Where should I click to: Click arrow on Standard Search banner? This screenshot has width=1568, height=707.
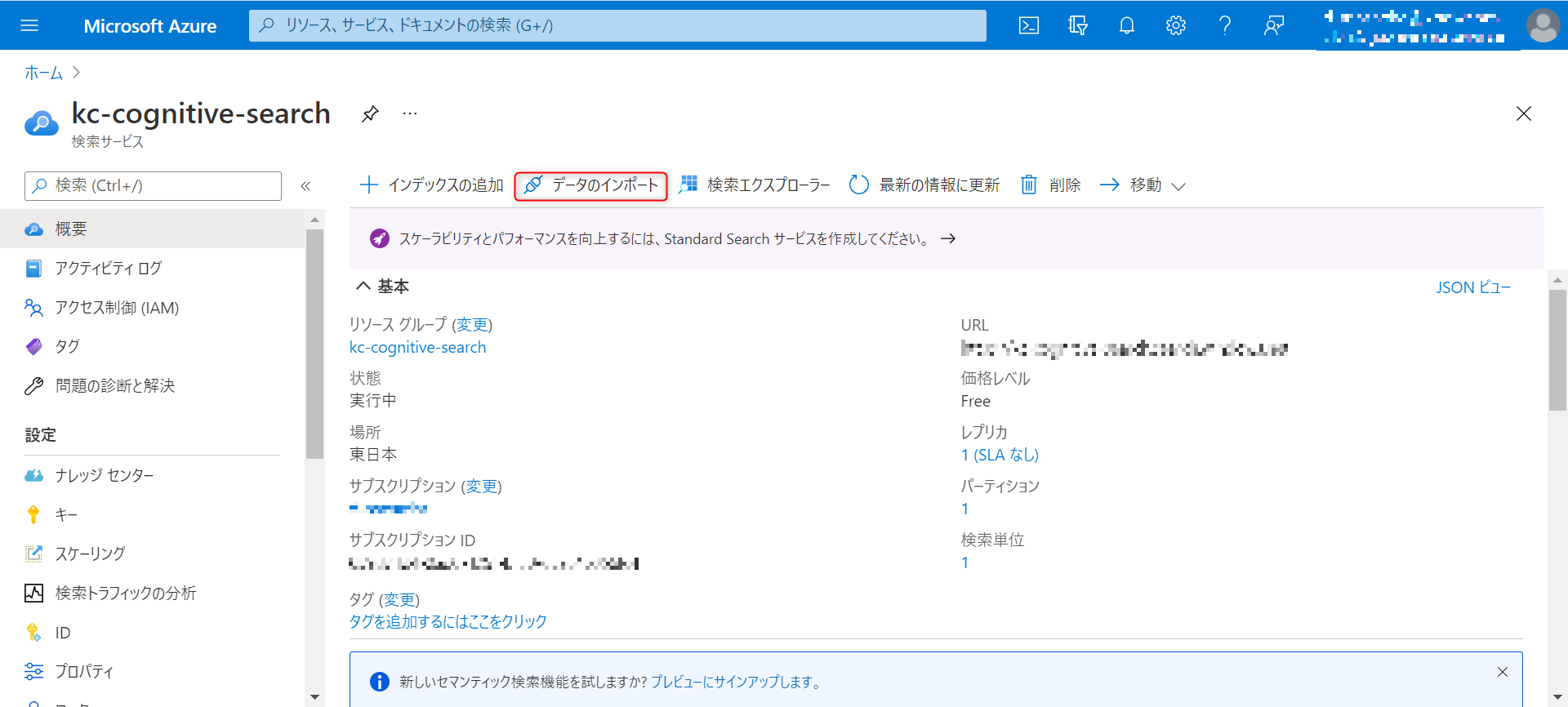point(948,239)
